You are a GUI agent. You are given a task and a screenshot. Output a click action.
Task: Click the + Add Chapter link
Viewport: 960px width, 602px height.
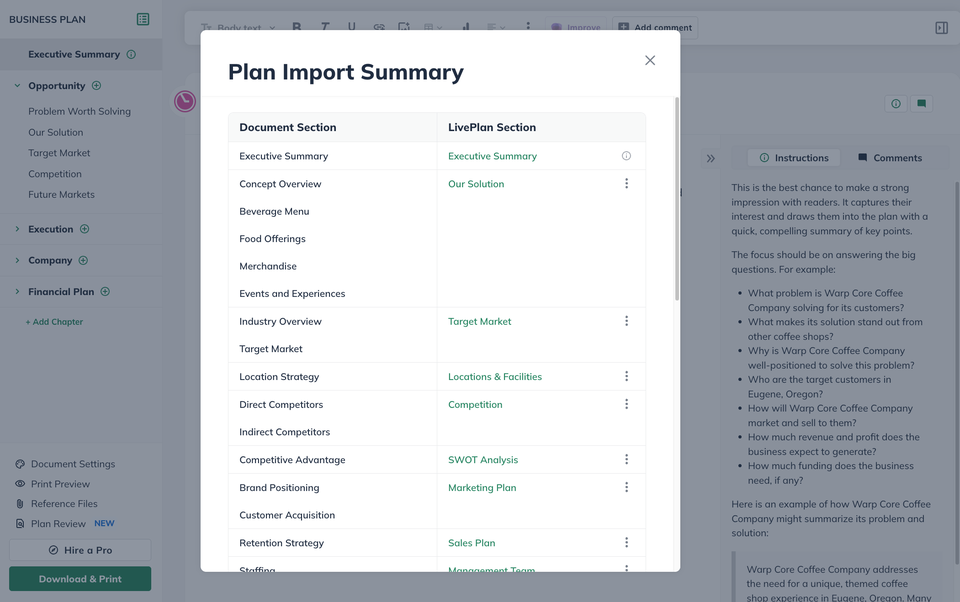coord(54,322)
